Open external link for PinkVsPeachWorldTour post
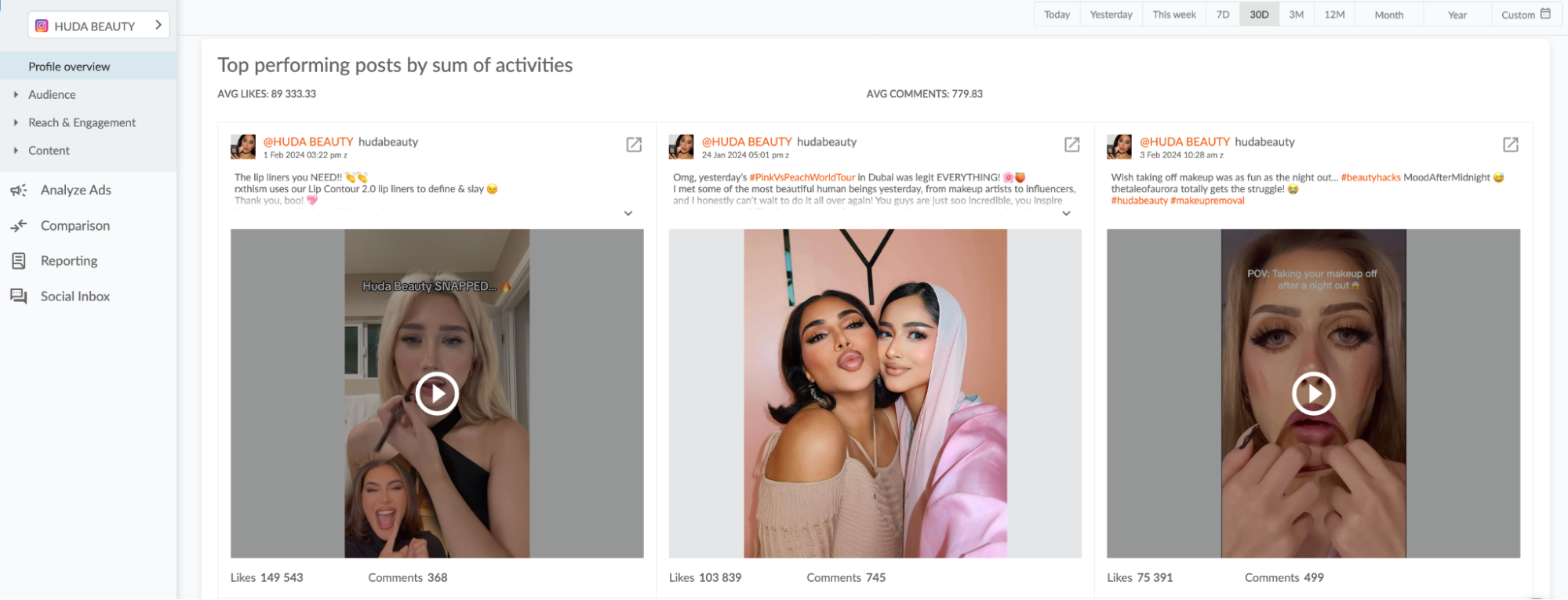 pos(1071,145)
